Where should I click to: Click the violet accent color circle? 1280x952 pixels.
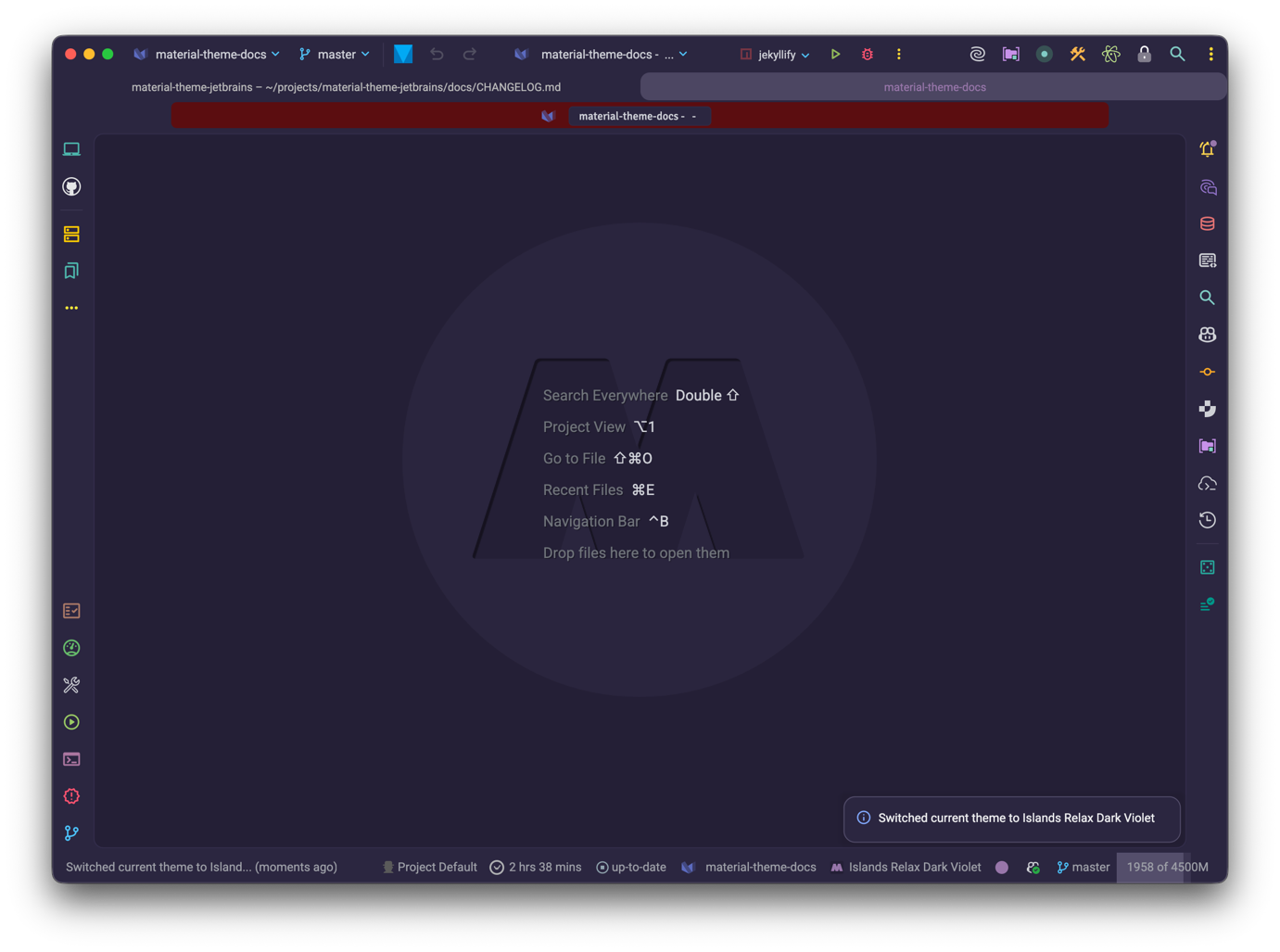pos(1002,868)
